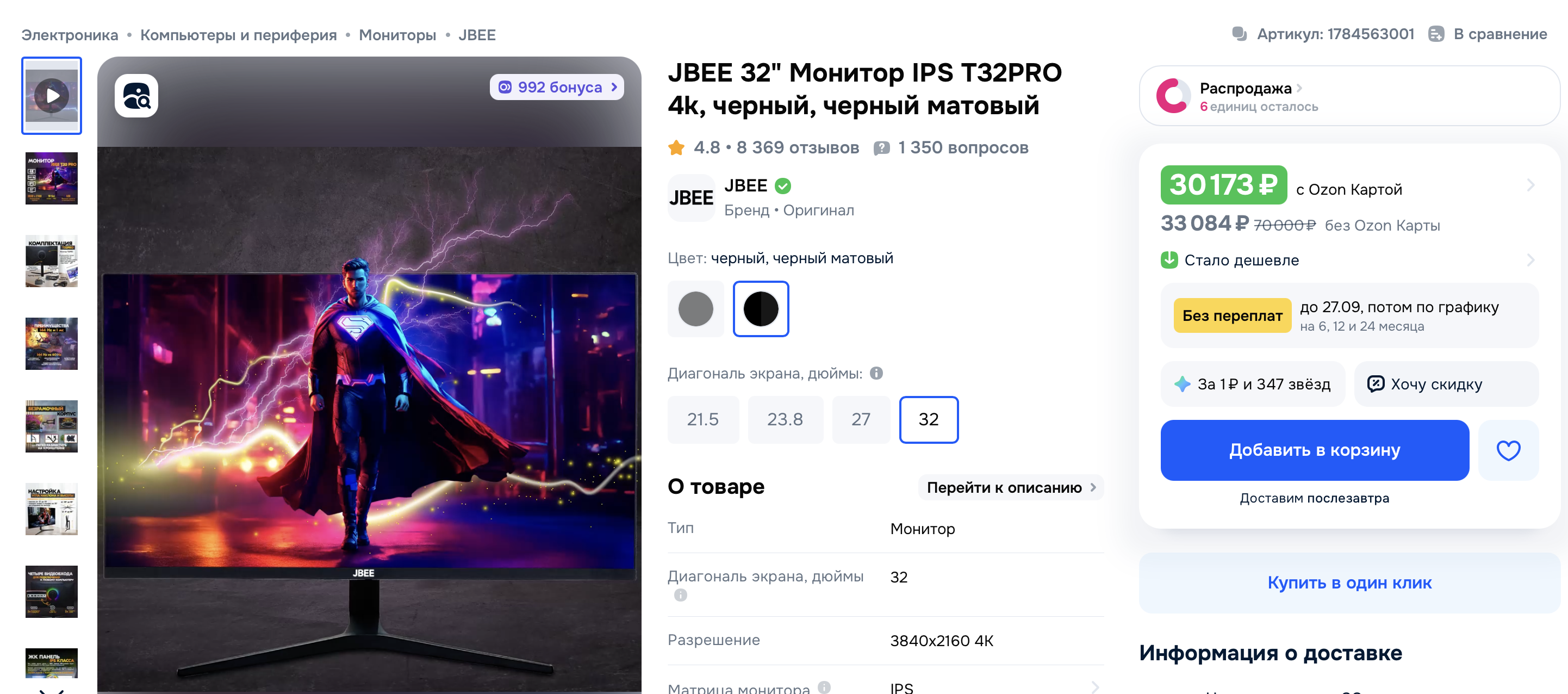
Task: Add the monitor to favorites with heart icon
Action: (1508, 450)
